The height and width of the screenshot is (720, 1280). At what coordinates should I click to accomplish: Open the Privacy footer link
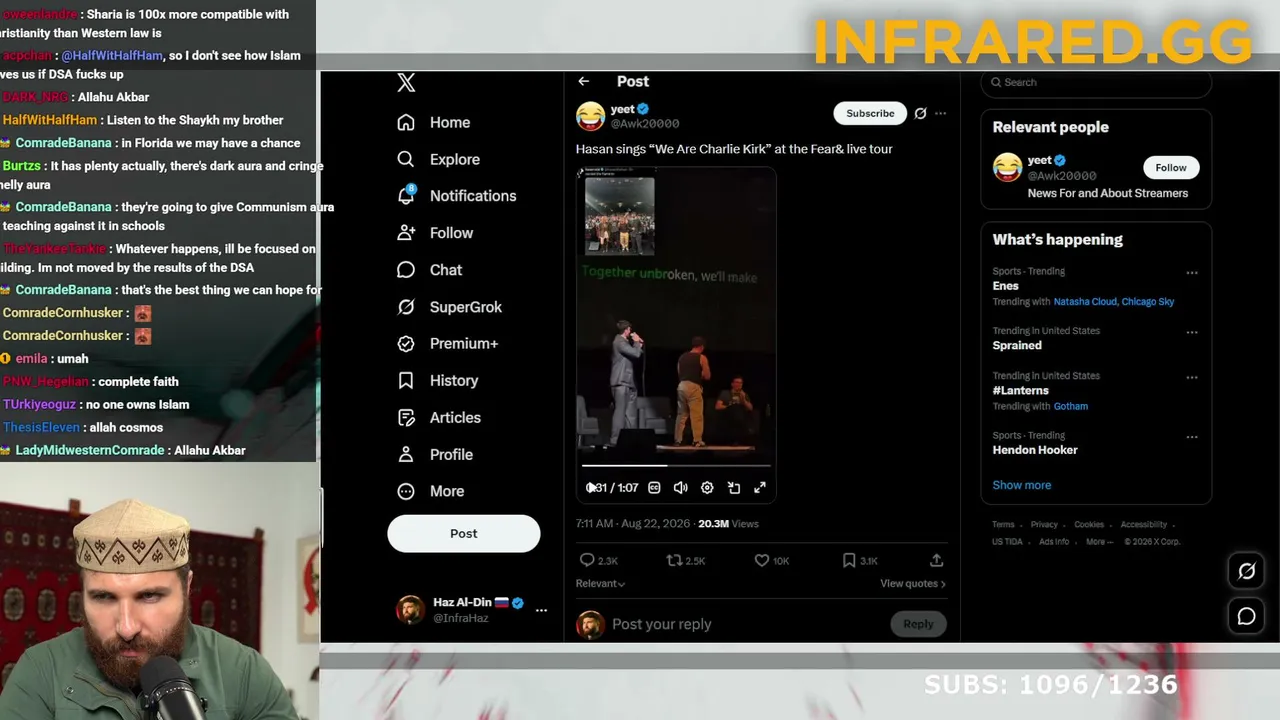(x=1044, y=525)
